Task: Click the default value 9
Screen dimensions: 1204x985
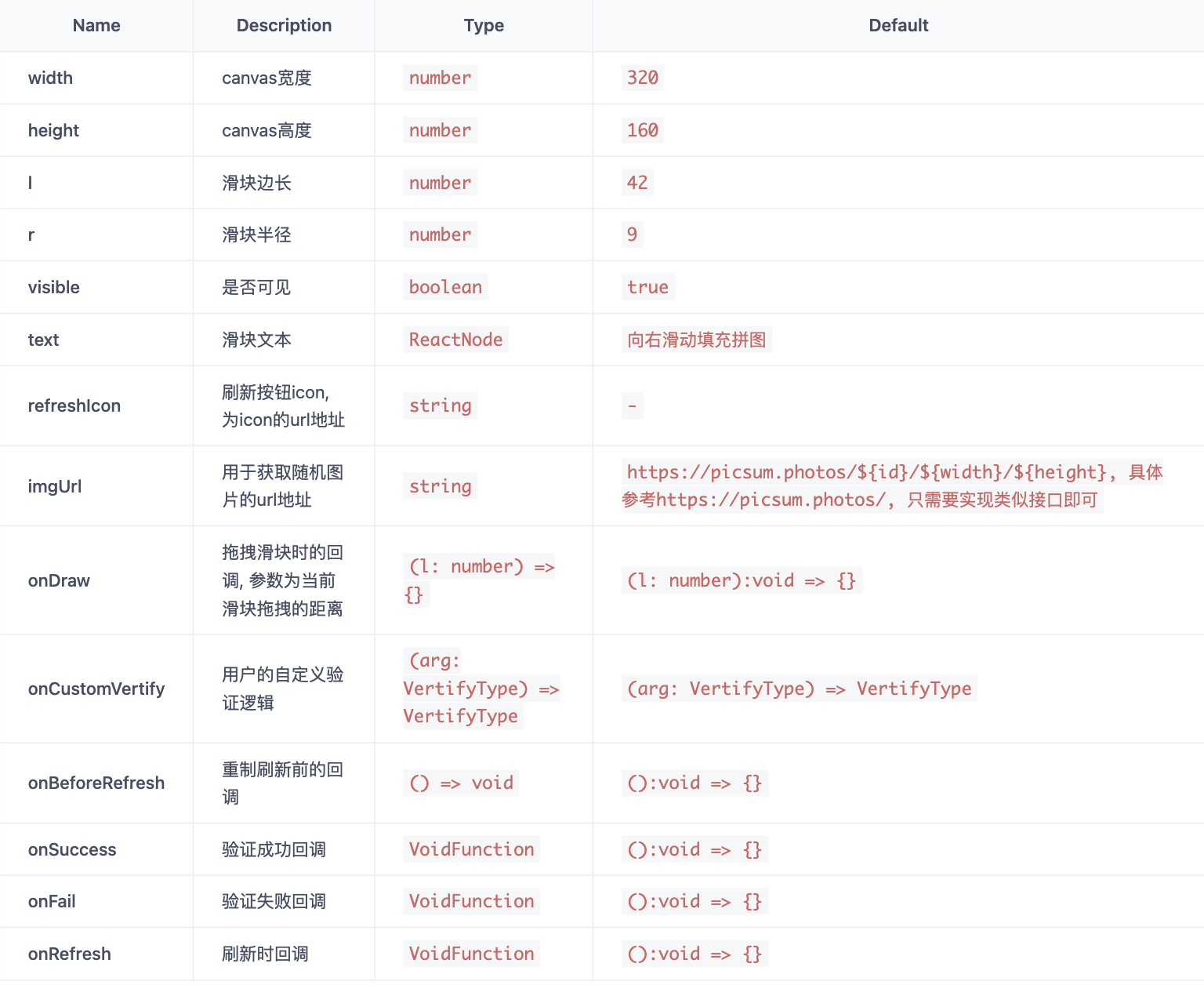Action: pyautogui.click(x=632, y=234)
